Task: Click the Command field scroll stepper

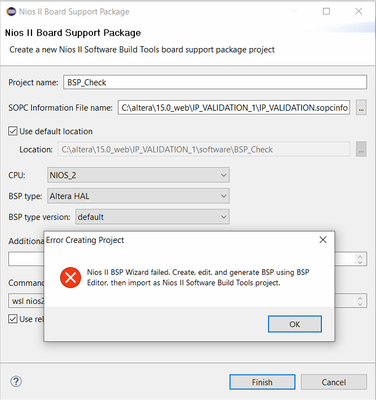Action: click(x=360, y=301)
